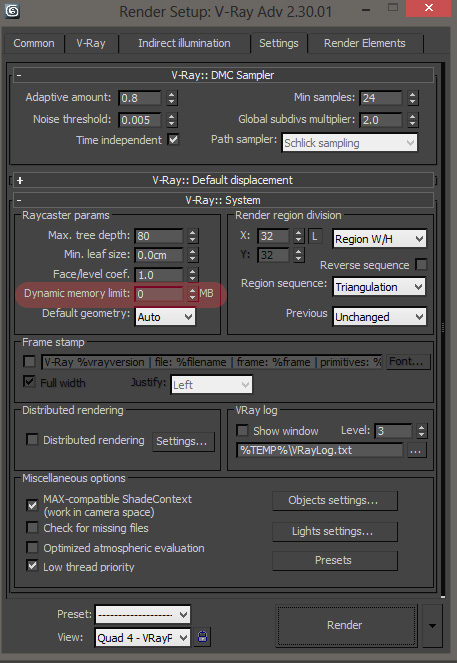Click the VRay log Level field
The width and height of the screenshot is (457, 663).
(393, 431)
